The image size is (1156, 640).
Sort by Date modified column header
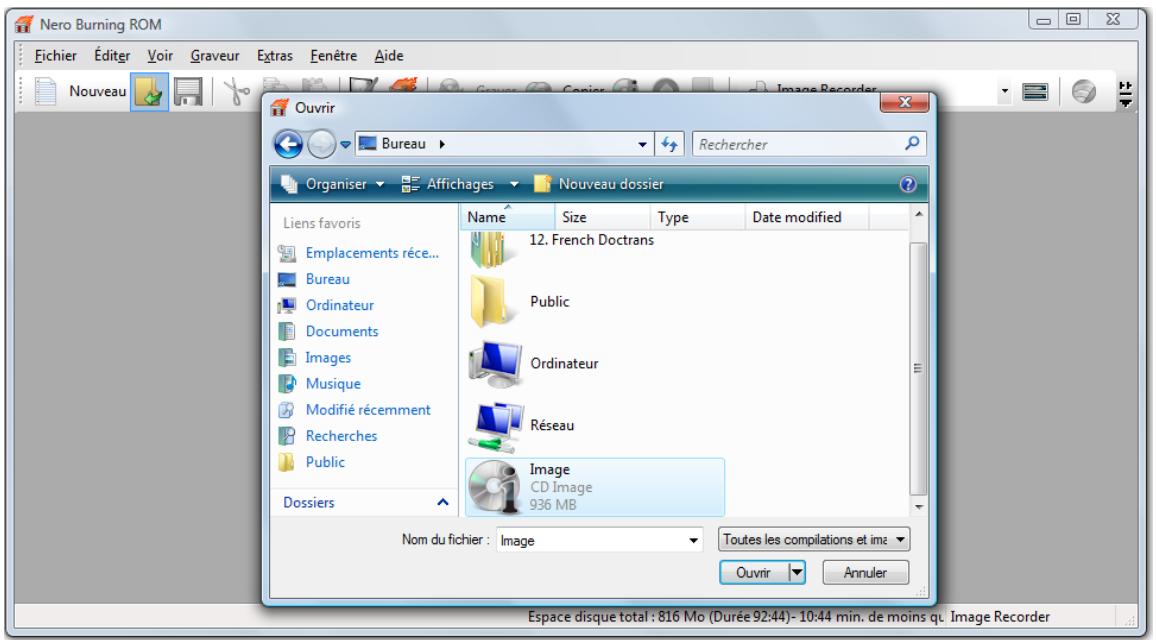click(807, 217)
